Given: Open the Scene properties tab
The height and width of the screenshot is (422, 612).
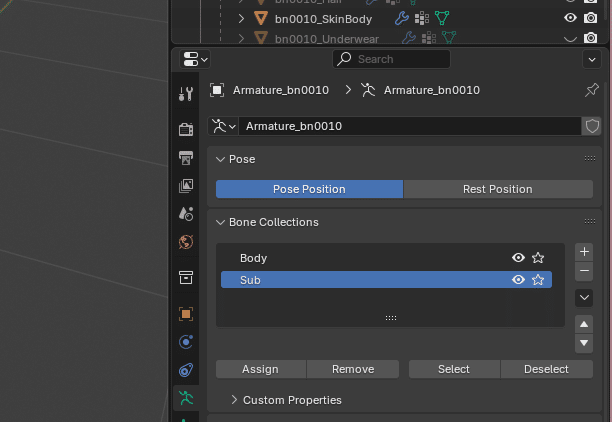Looking at the screenshot, I should (186, 214).
